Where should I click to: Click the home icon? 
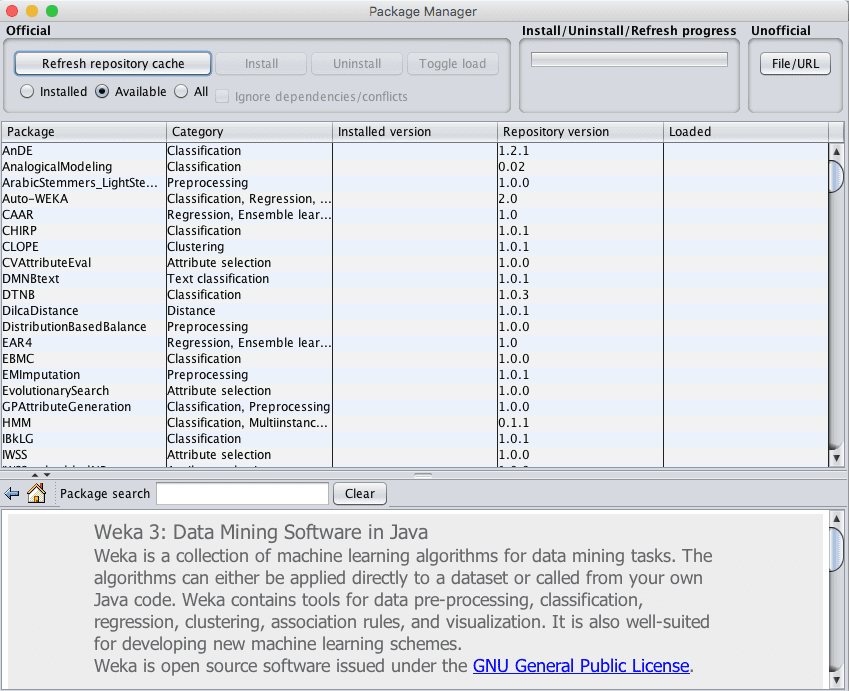tap(36, 493)
